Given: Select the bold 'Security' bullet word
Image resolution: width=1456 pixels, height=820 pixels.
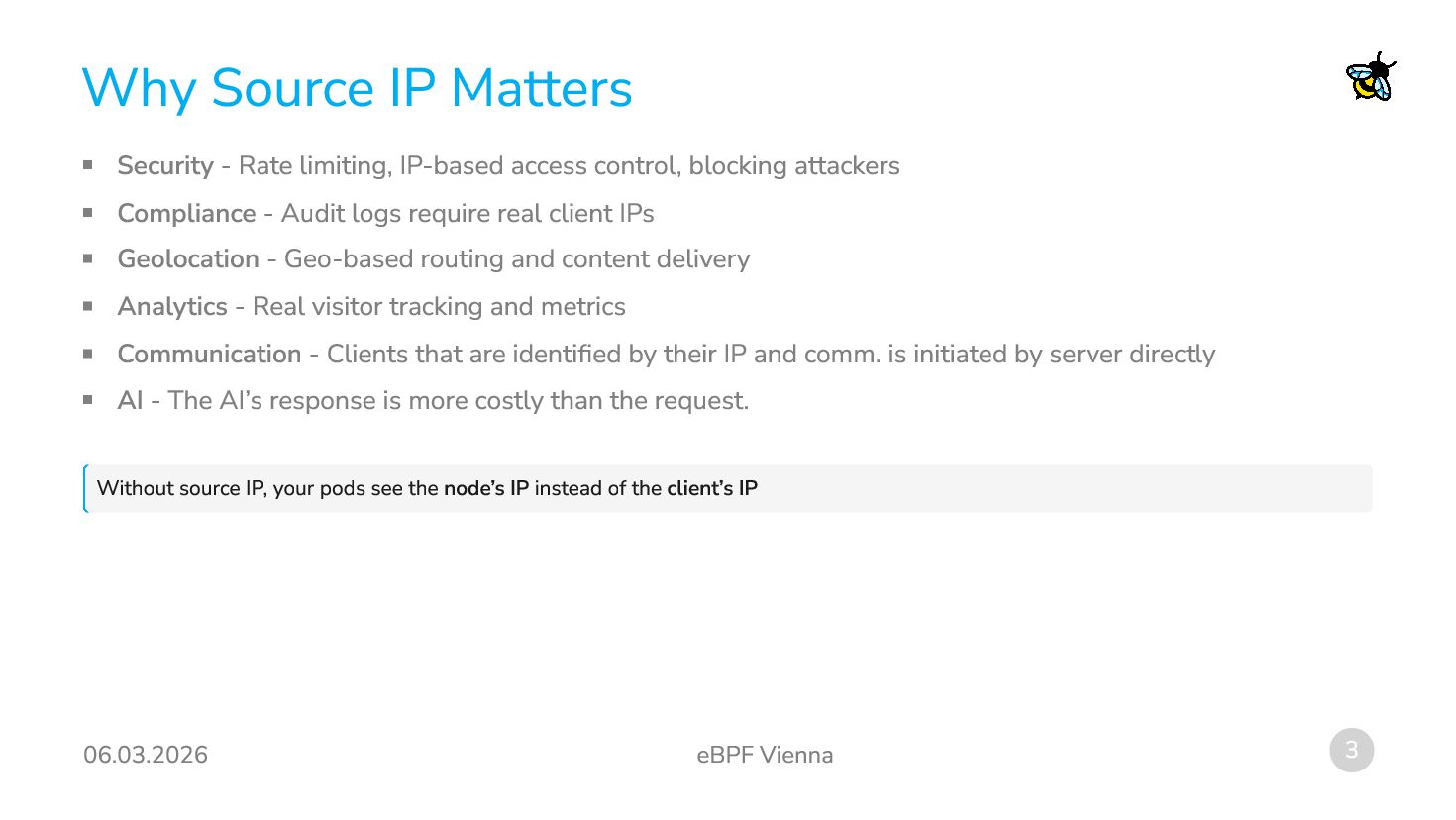Looking at the screenshot, I should (x=165, y=165).
